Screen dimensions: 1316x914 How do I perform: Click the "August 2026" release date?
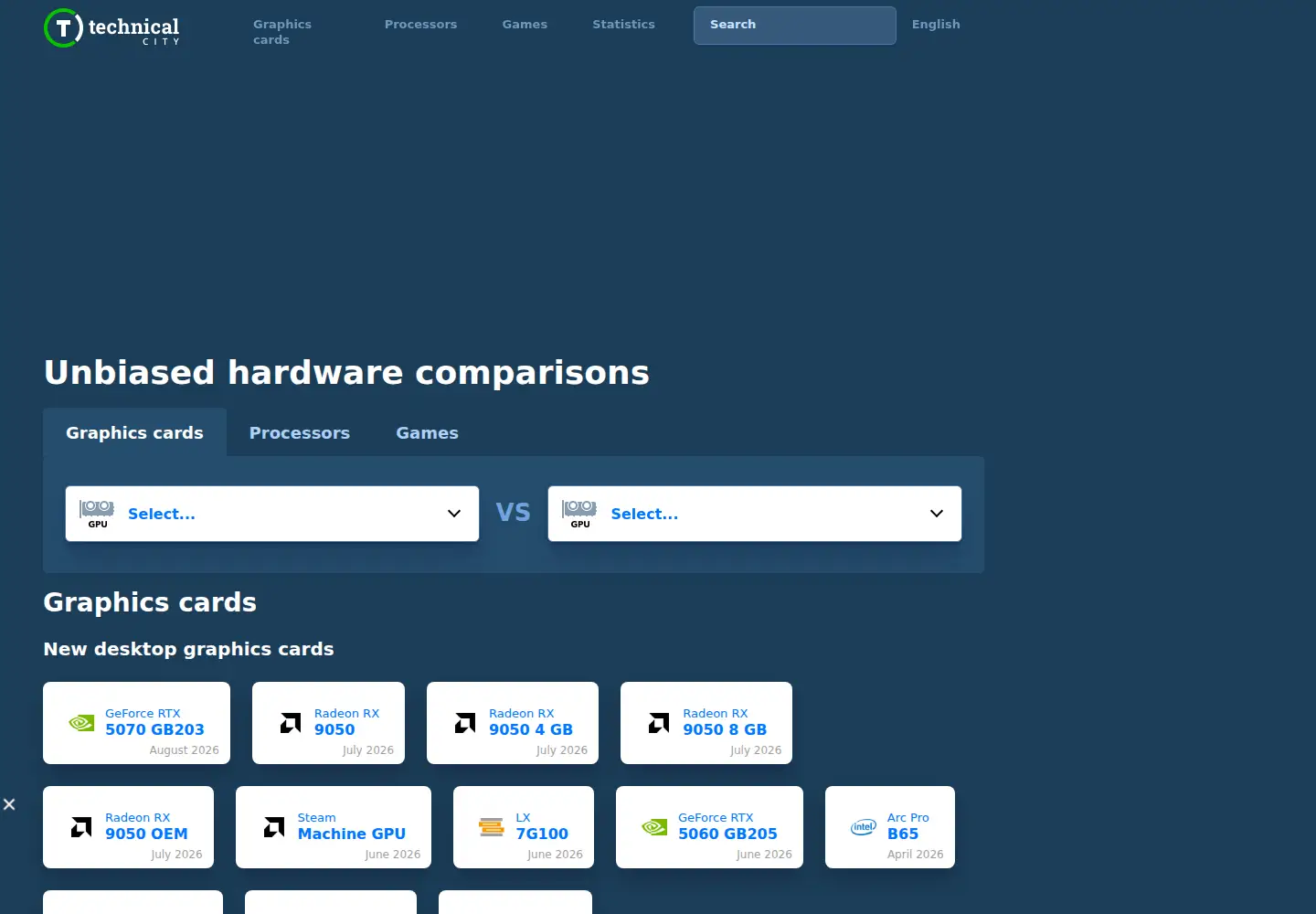pyautogui.click(x=185, y=750)
